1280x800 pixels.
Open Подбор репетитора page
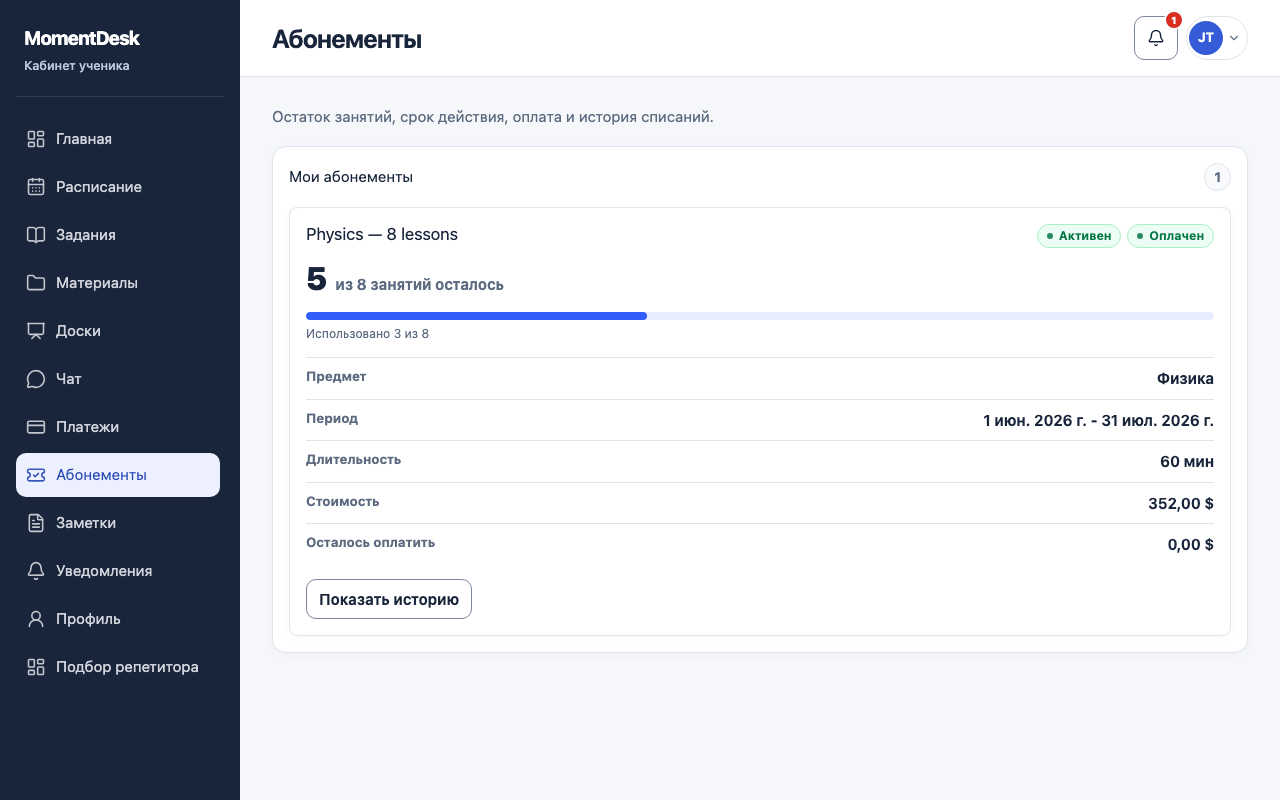pos(118,667)
